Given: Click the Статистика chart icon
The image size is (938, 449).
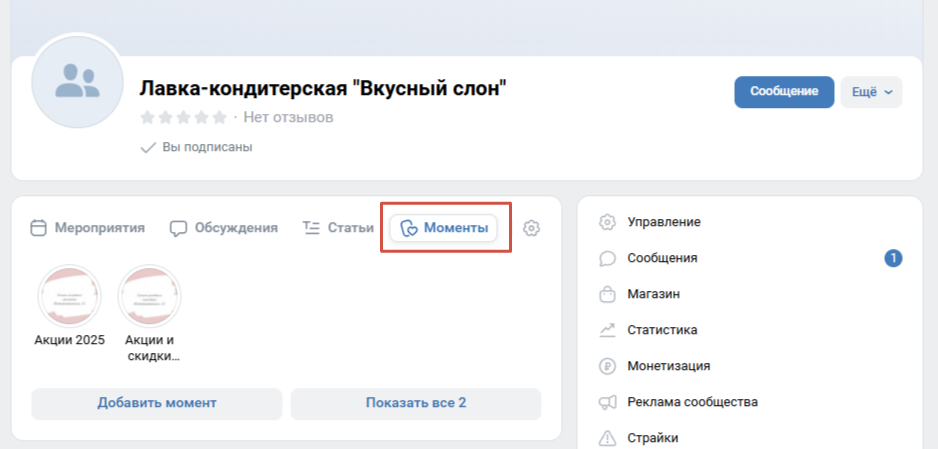Looking at the screenshot, I should point(607,330).
